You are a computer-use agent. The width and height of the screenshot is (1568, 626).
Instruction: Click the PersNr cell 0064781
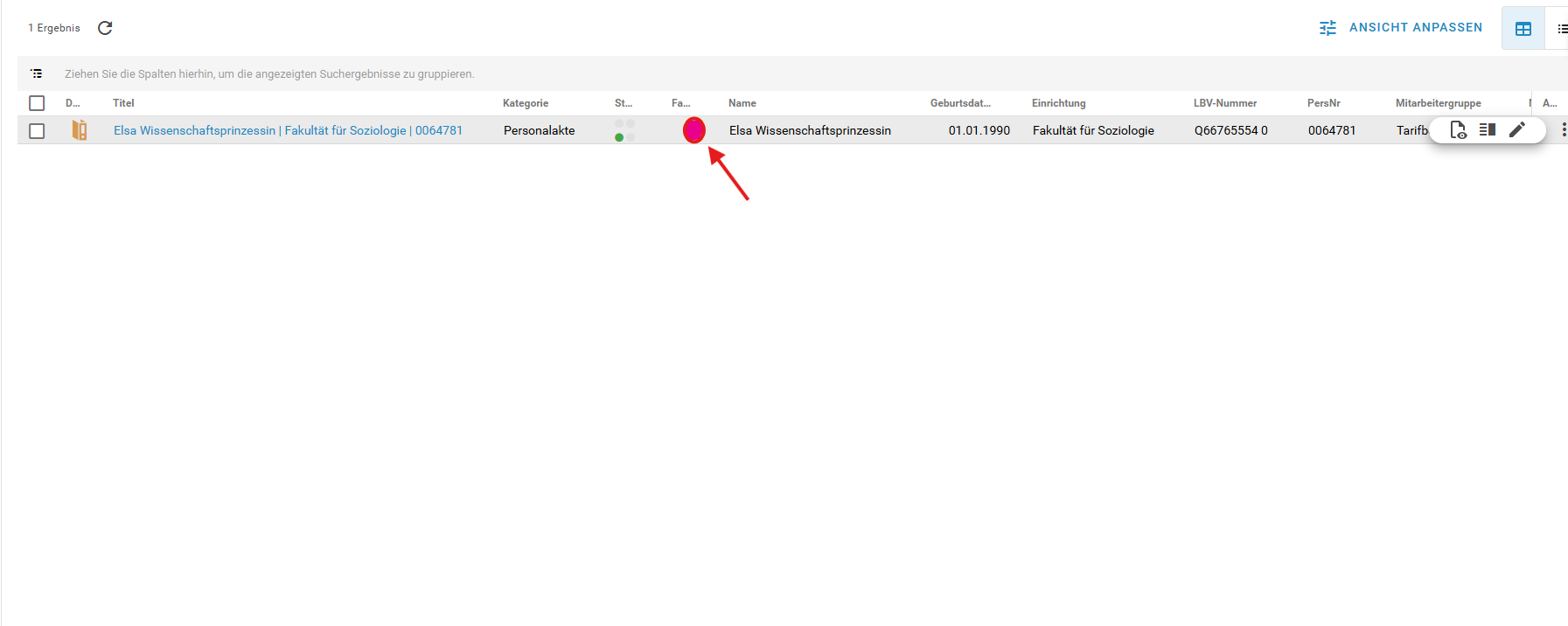tap(1331, 130)
